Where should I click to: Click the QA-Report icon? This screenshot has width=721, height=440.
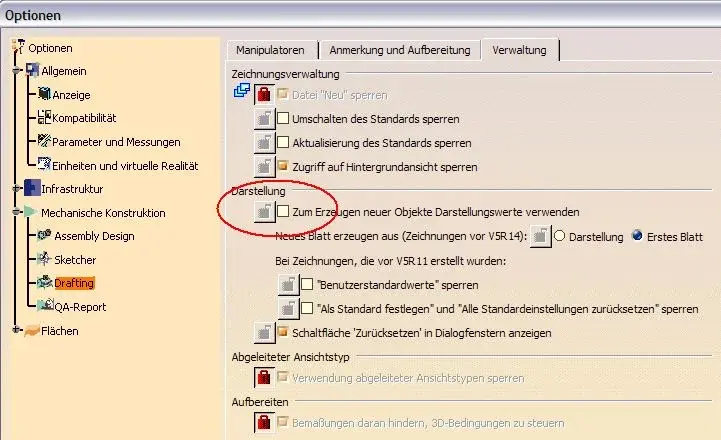point(44,307)
